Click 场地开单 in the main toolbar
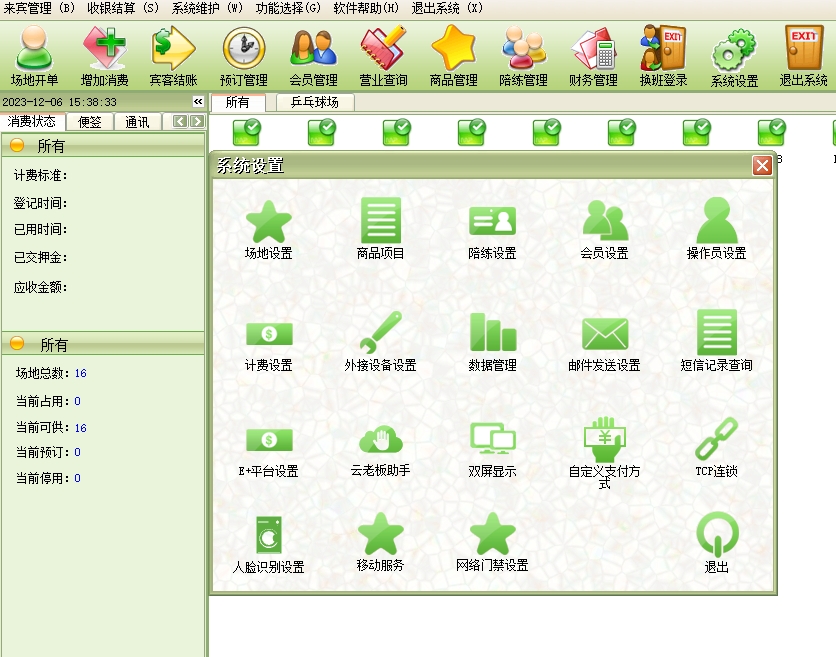The height and width of the screenshot is (657, 836). tap(34, 55)
